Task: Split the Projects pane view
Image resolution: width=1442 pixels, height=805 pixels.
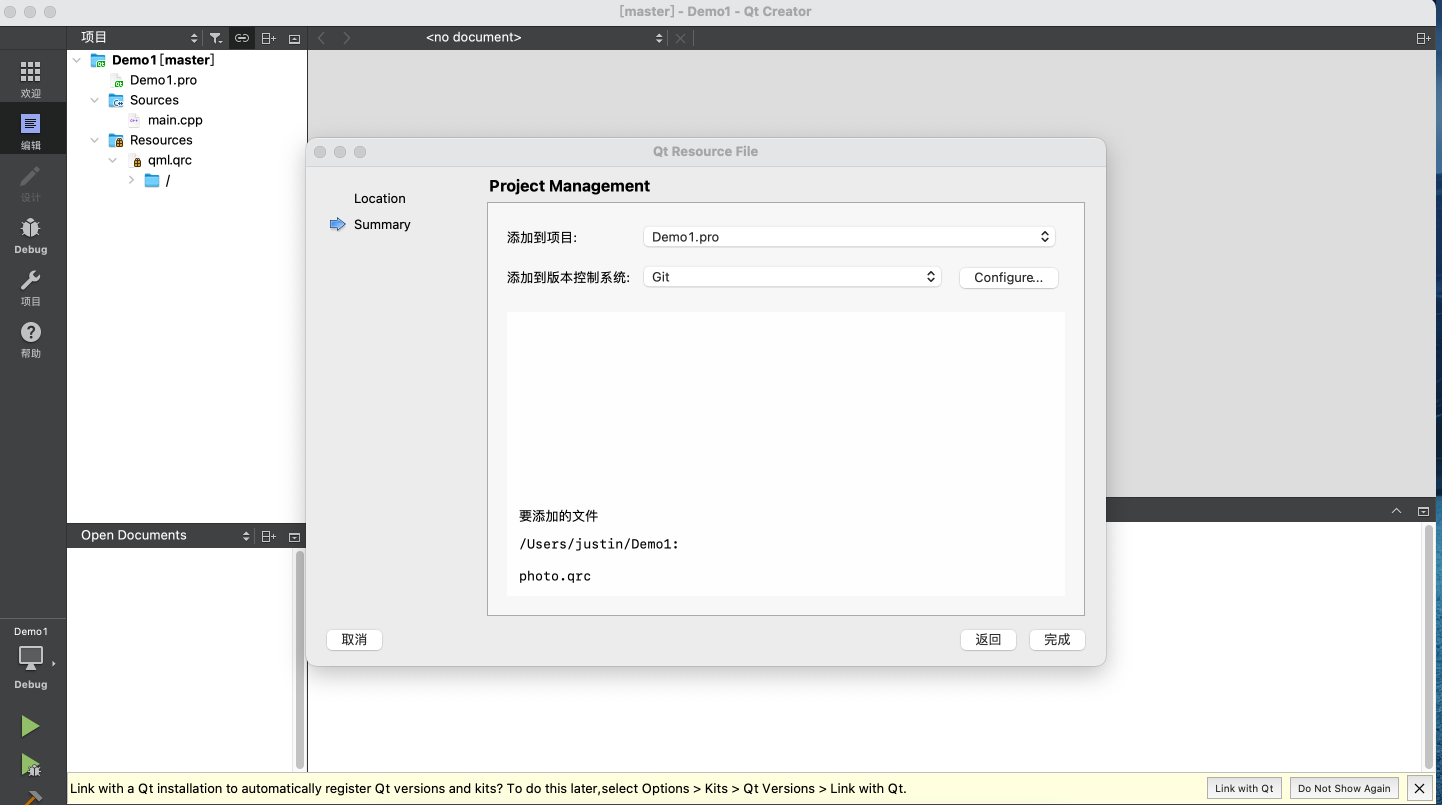Action: tap(268, 38)
